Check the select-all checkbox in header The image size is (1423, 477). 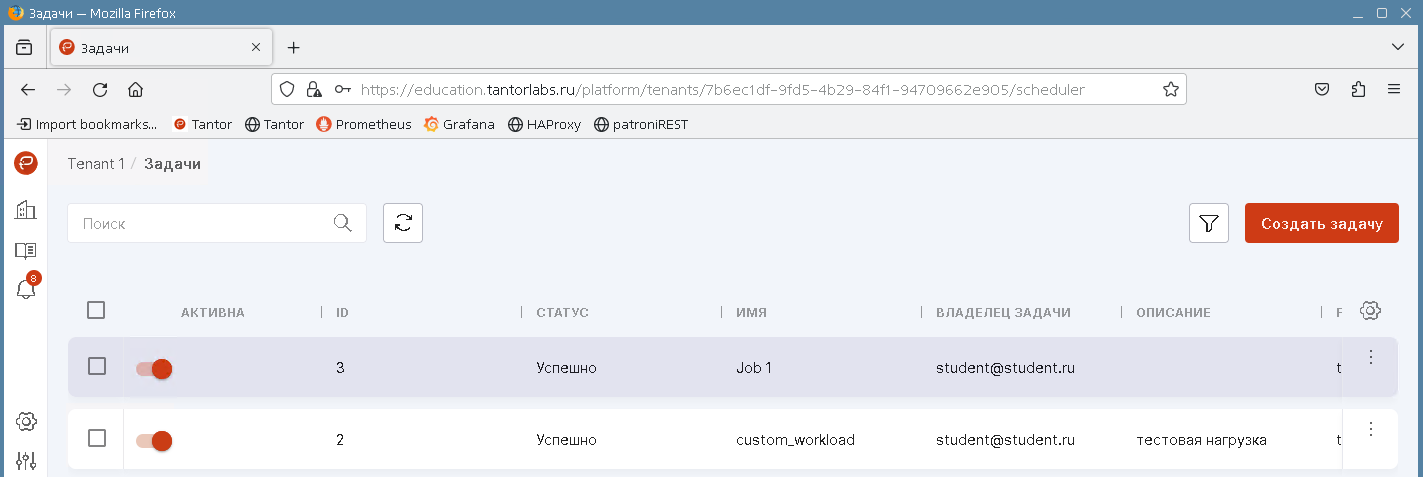(x=96, y=310)
